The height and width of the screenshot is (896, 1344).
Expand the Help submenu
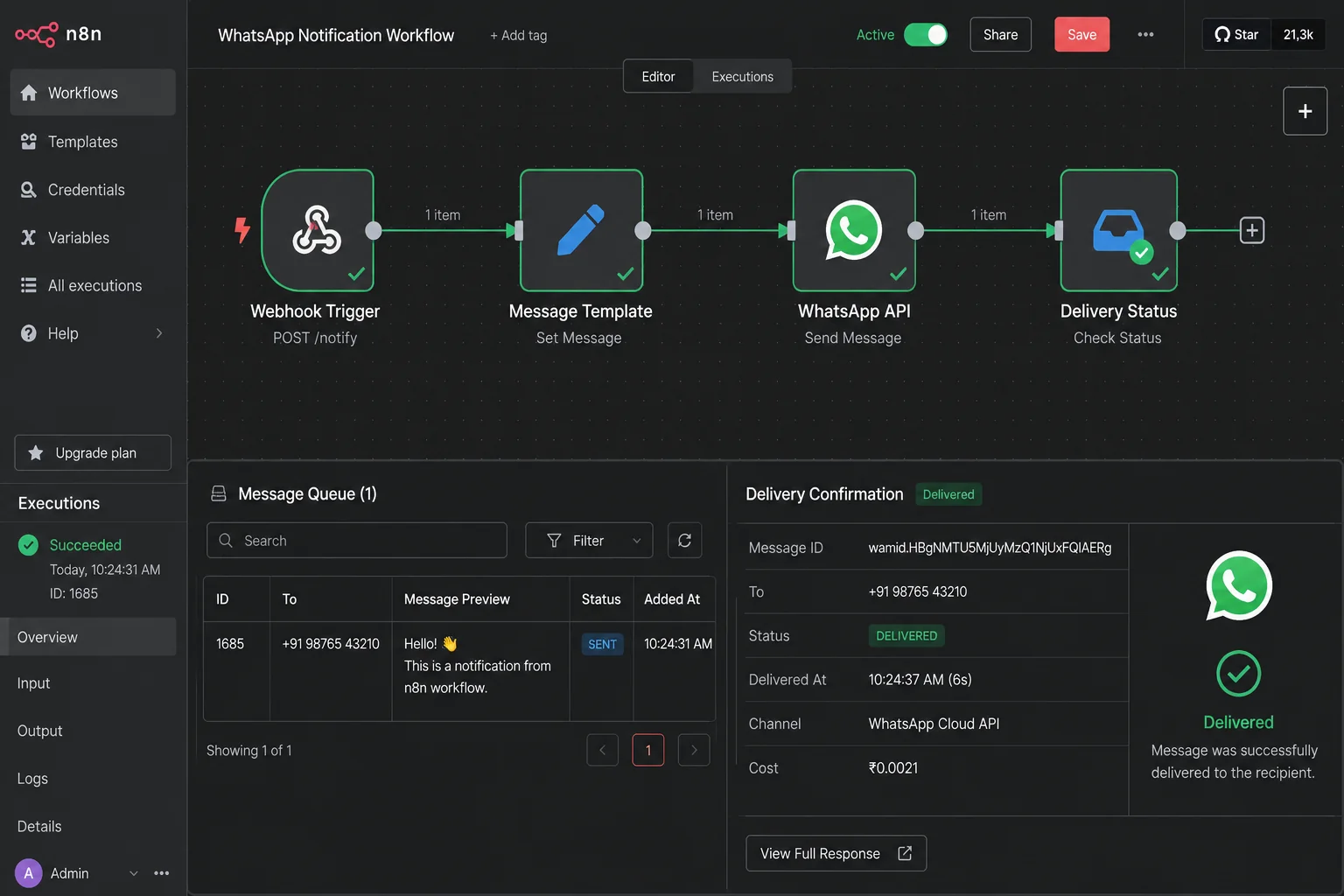tap(159, 333)
